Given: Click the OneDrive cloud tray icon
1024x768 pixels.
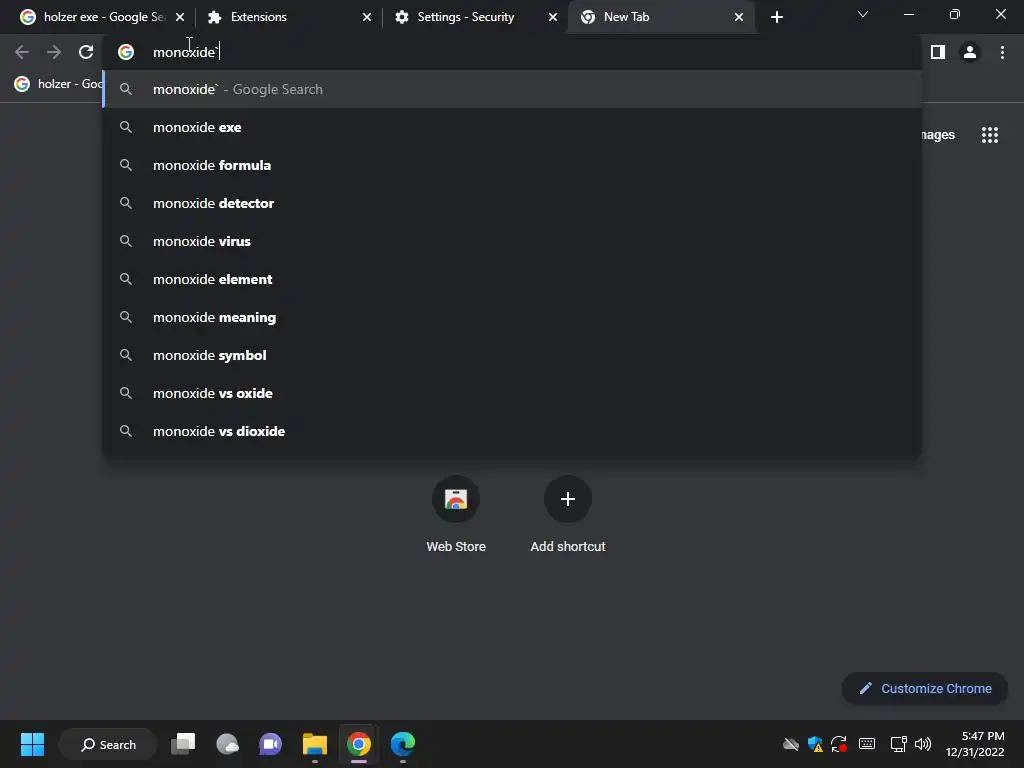Looking at the screenshot, I should (x=790, y=744).
